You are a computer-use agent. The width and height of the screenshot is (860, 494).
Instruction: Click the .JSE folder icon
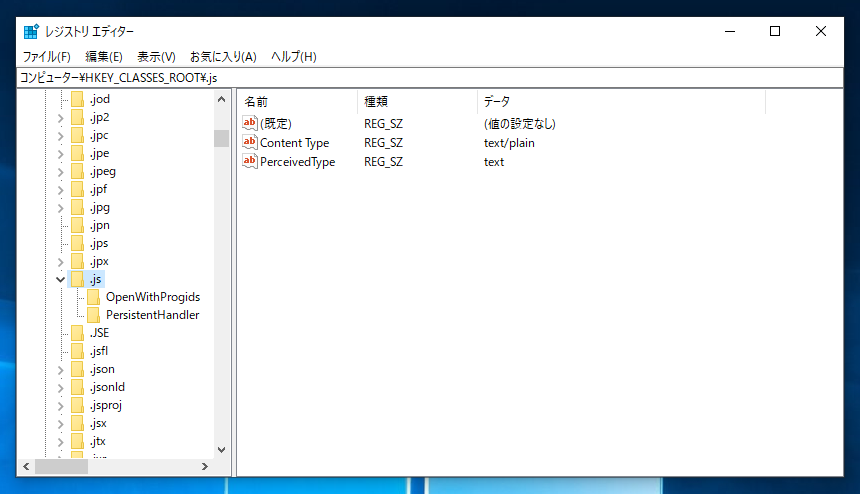point(77,333)
